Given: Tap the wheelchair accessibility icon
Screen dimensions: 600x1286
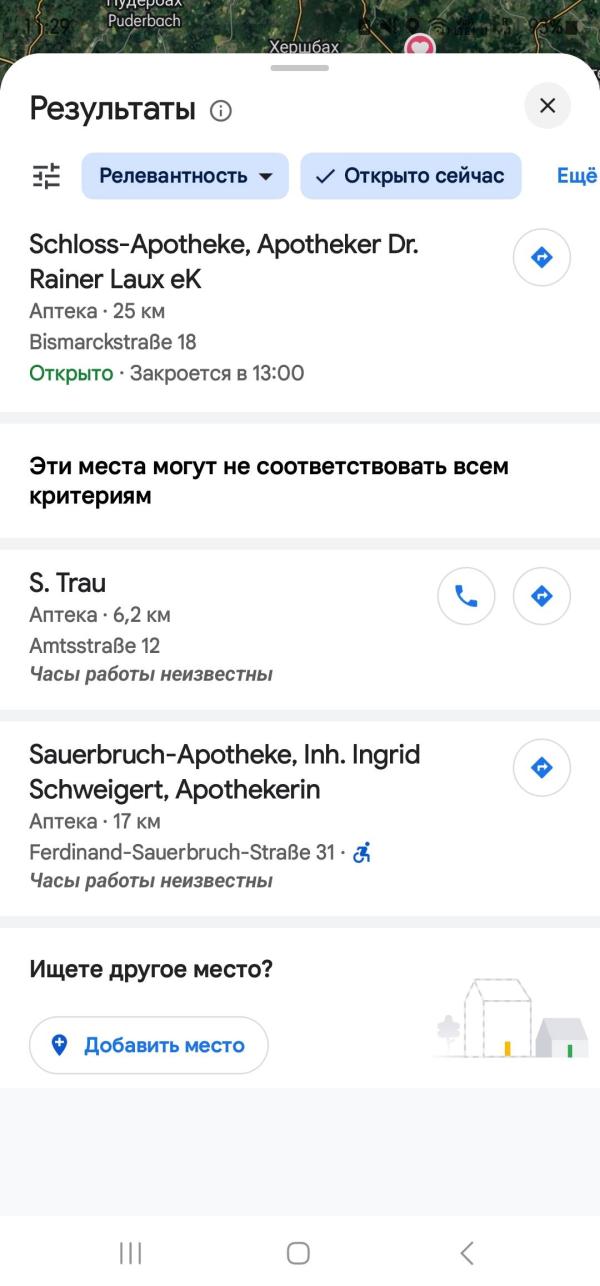Looking at the screenshot, I should [362, 853].
